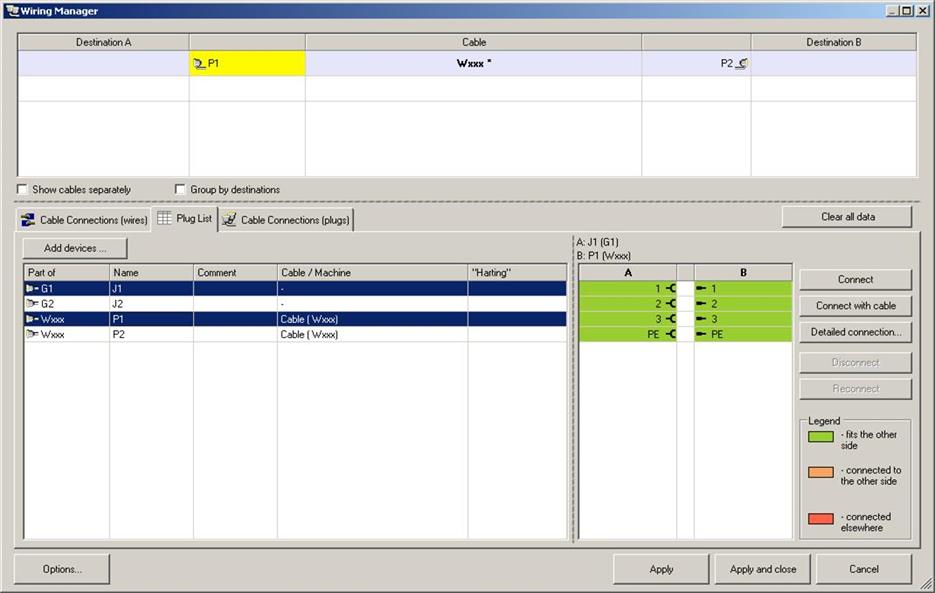
Task: Click the Cable / Machine column header
Action: [373, 273]
